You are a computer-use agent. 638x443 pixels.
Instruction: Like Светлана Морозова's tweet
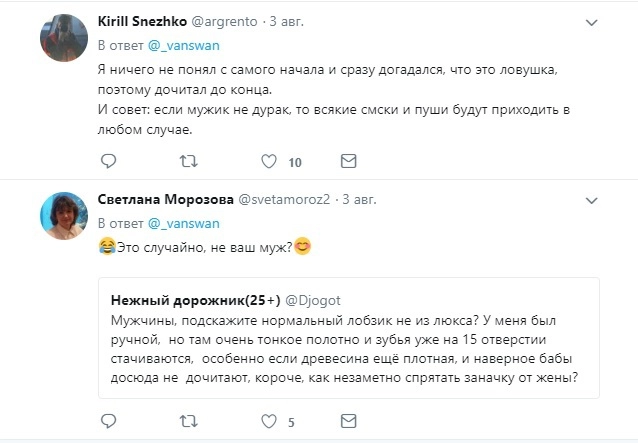coord(268,420)
